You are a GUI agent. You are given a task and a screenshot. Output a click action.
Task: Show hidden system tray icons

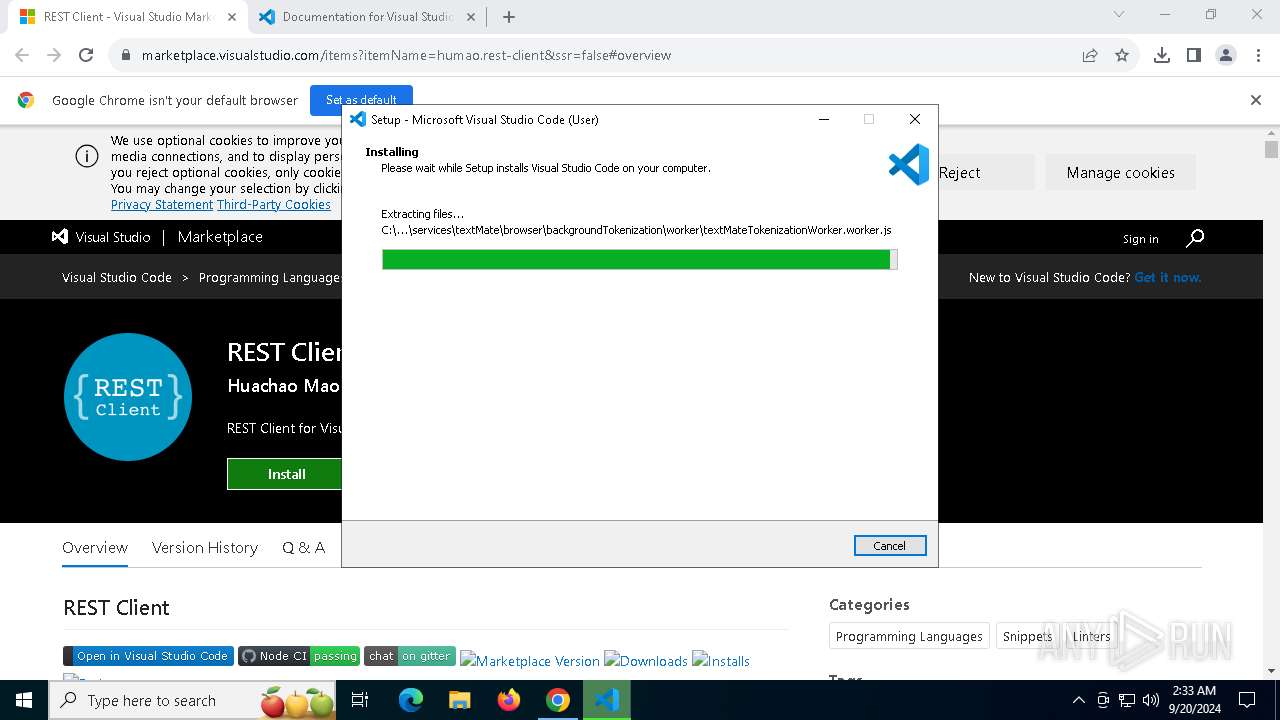1078,700
